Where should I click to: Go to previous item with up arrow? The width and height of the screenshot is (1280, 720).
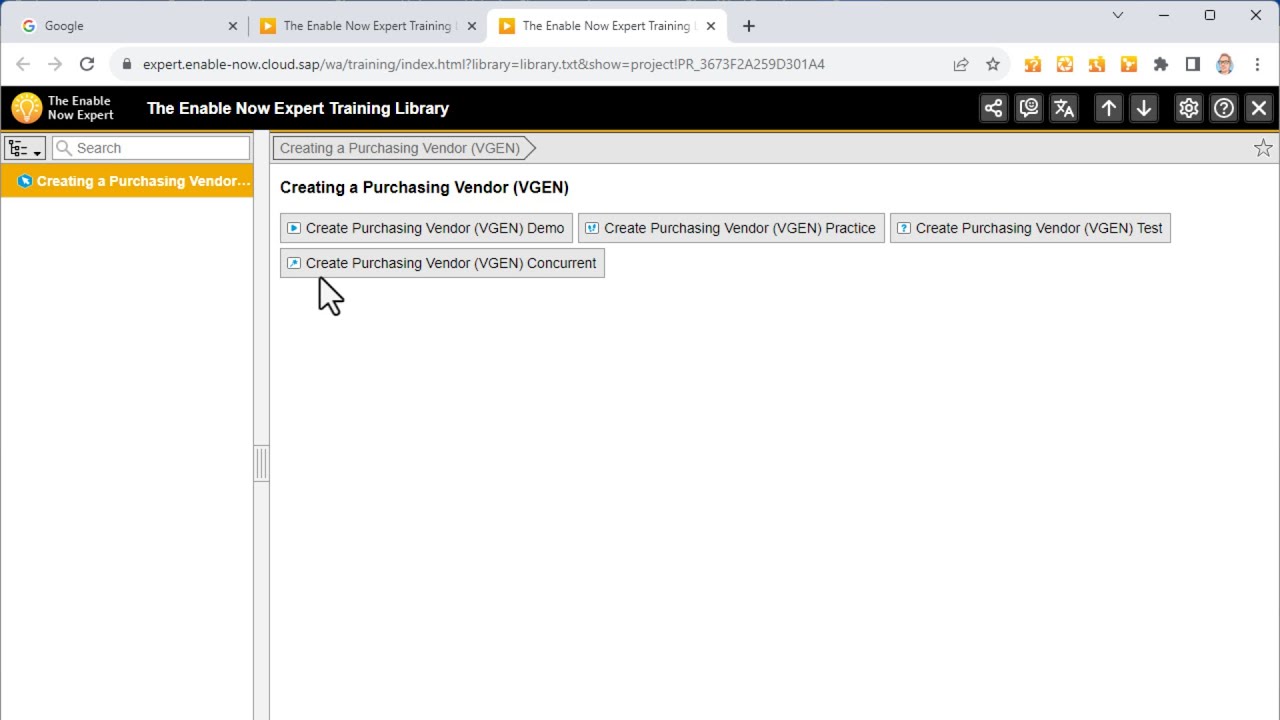[1109, 108]
